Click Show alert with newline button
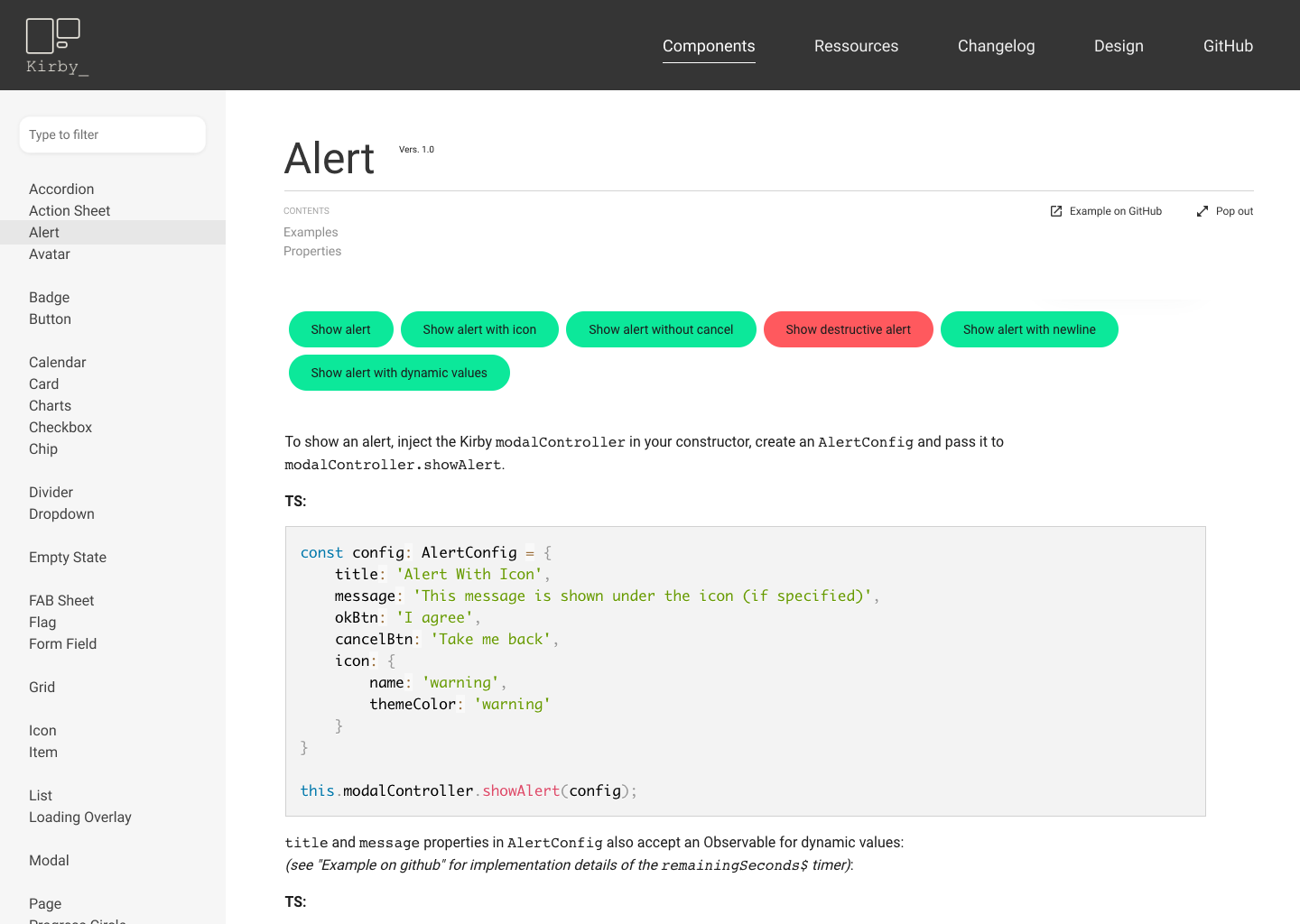Viewport: 1300px width, 924px height. (1029, 329)
